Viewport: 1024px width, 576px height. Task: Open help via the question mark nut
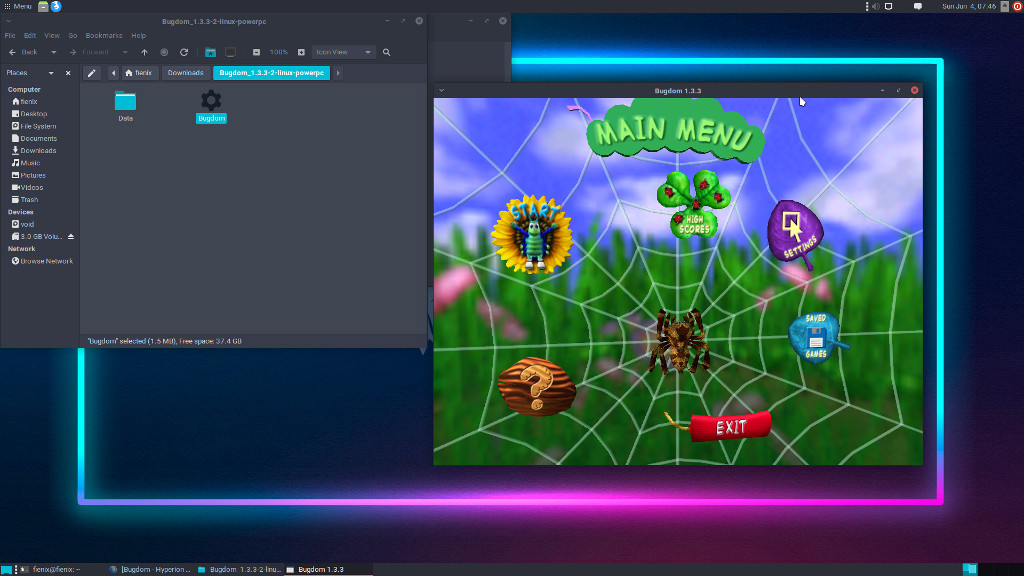537,387
